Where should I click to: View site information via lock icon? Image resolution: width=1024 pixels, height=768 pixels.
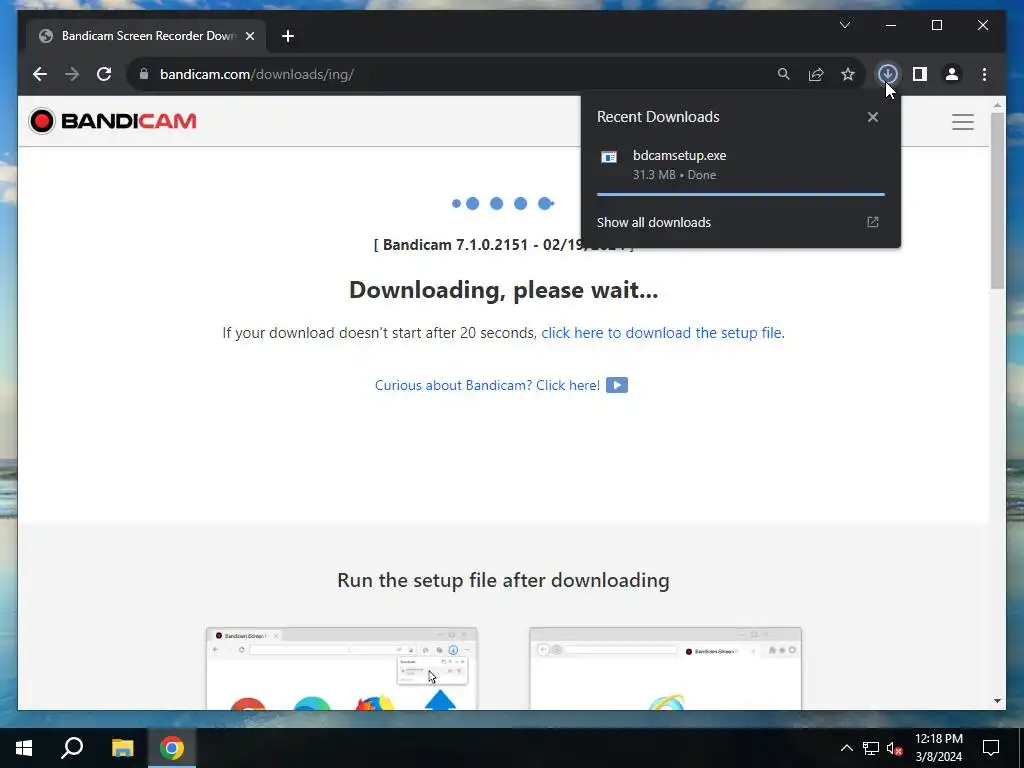(x=144, y=74)
